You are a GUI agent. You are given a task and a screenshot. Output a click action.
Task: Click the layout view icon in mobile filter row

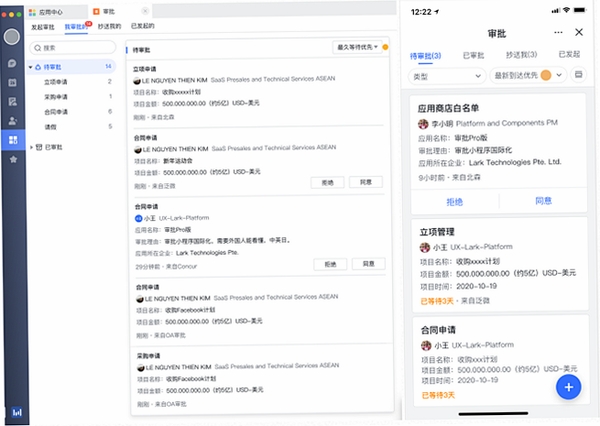[x=579, y=74]
